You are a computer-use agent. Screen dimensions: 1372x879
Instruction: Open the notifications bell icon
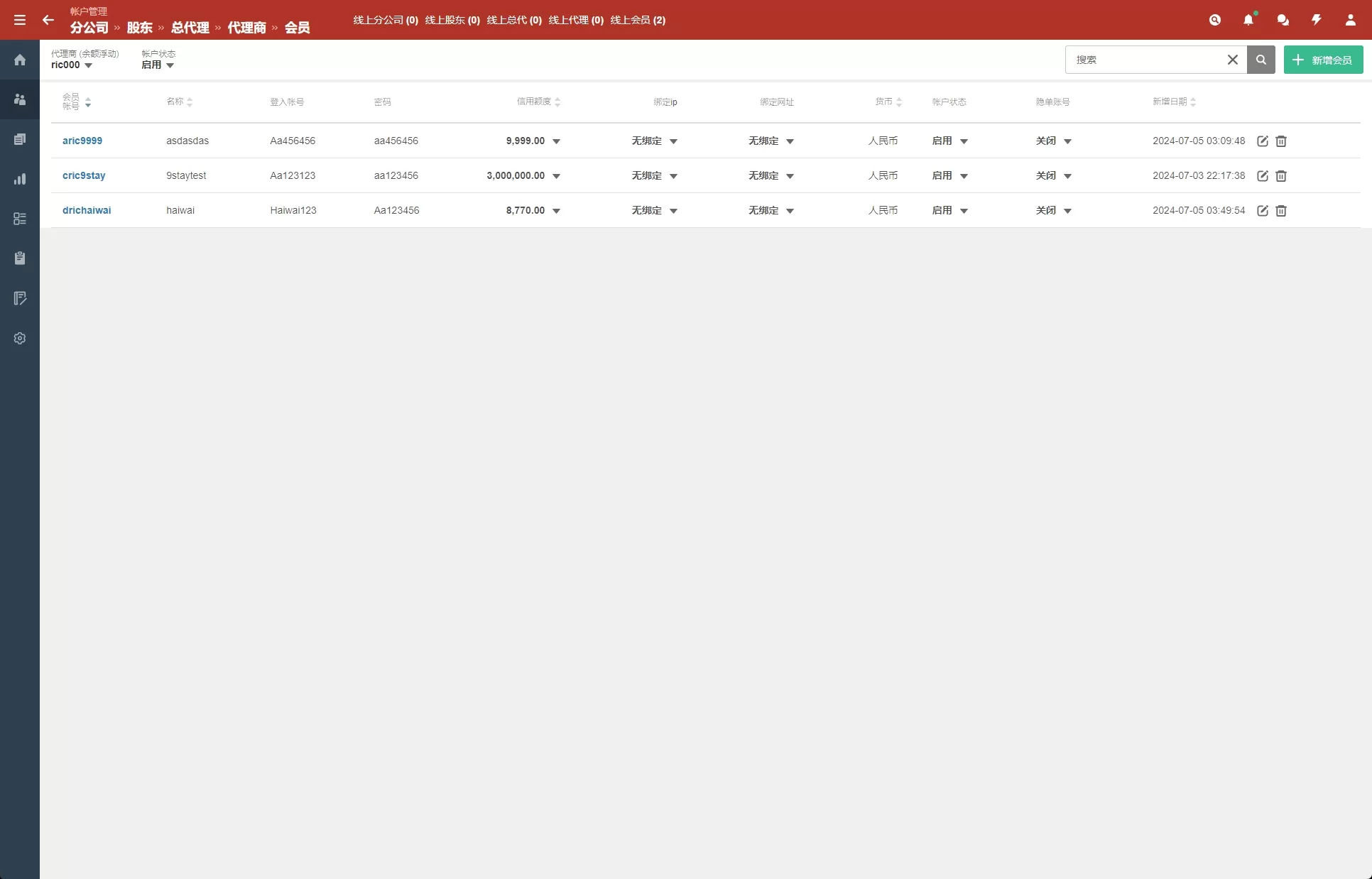(x=1248, y=20)
